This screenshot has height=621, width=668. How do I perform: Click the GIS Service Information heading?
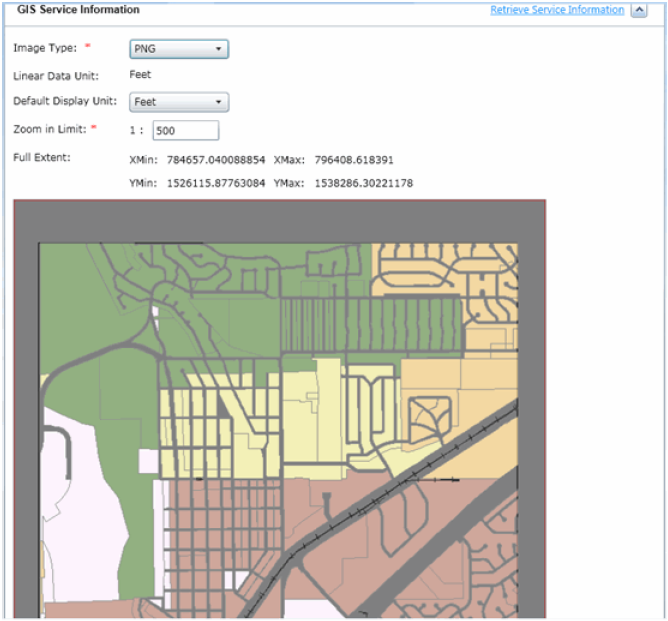point(78,9)
